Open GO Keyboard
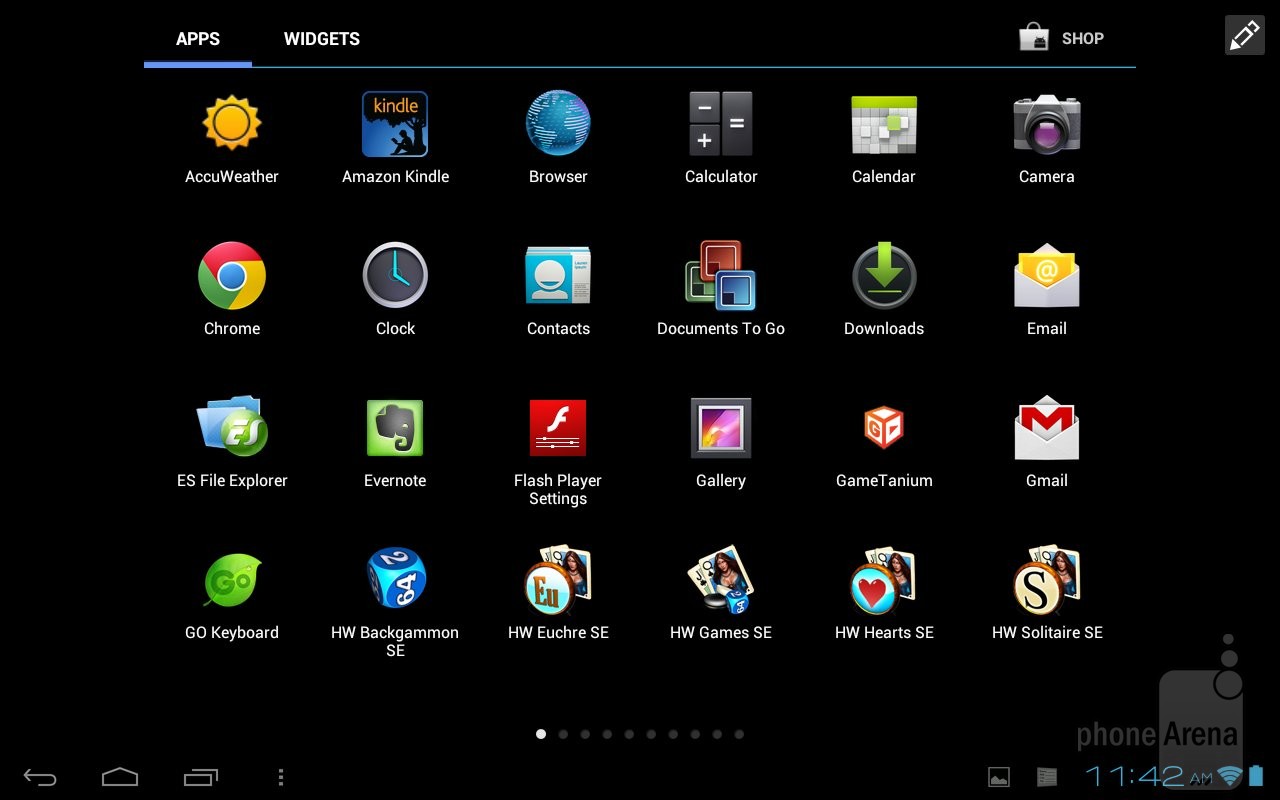 (x=232, y=580)
